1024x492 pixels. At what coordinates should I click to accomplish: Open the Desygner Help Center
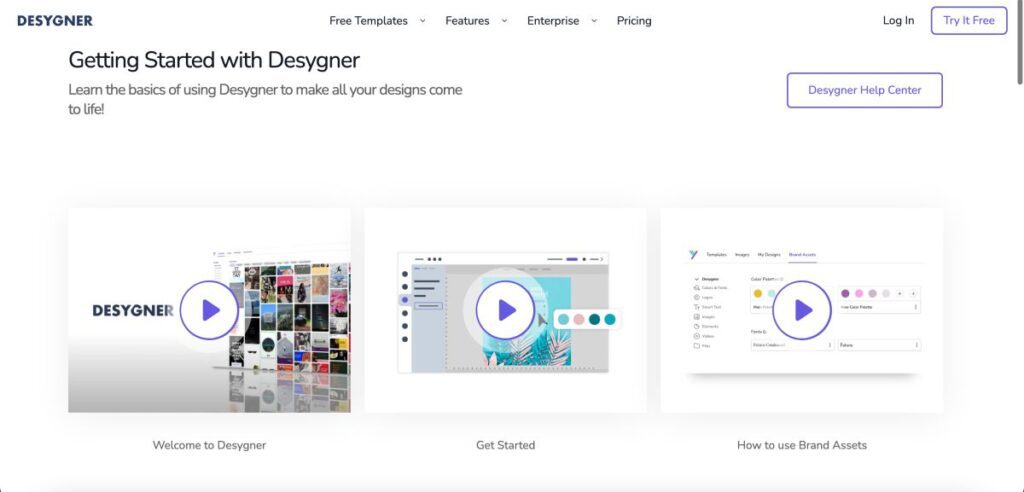(x=865, y=90)
